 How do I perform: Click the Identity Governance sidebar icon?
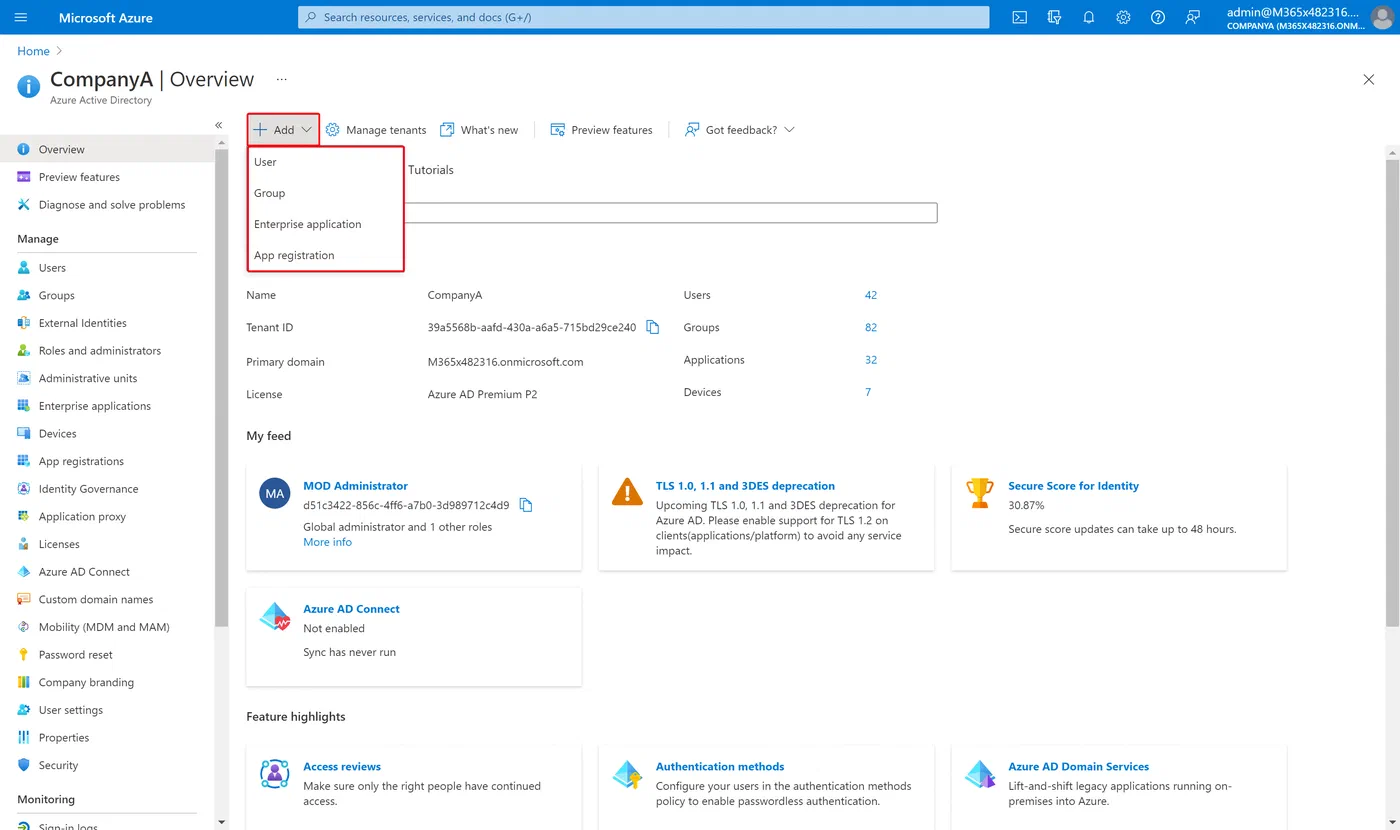(24, 489)
